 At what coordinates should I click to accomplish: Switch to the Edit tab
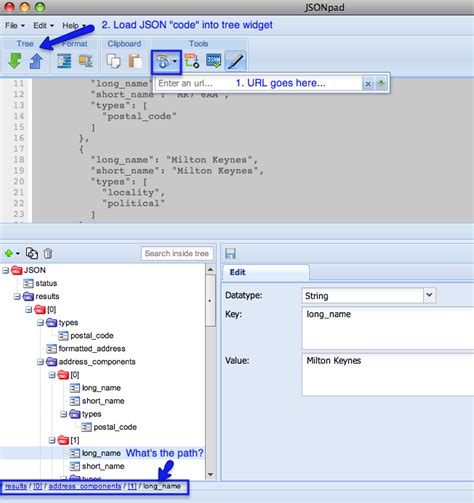click(266, 272)
